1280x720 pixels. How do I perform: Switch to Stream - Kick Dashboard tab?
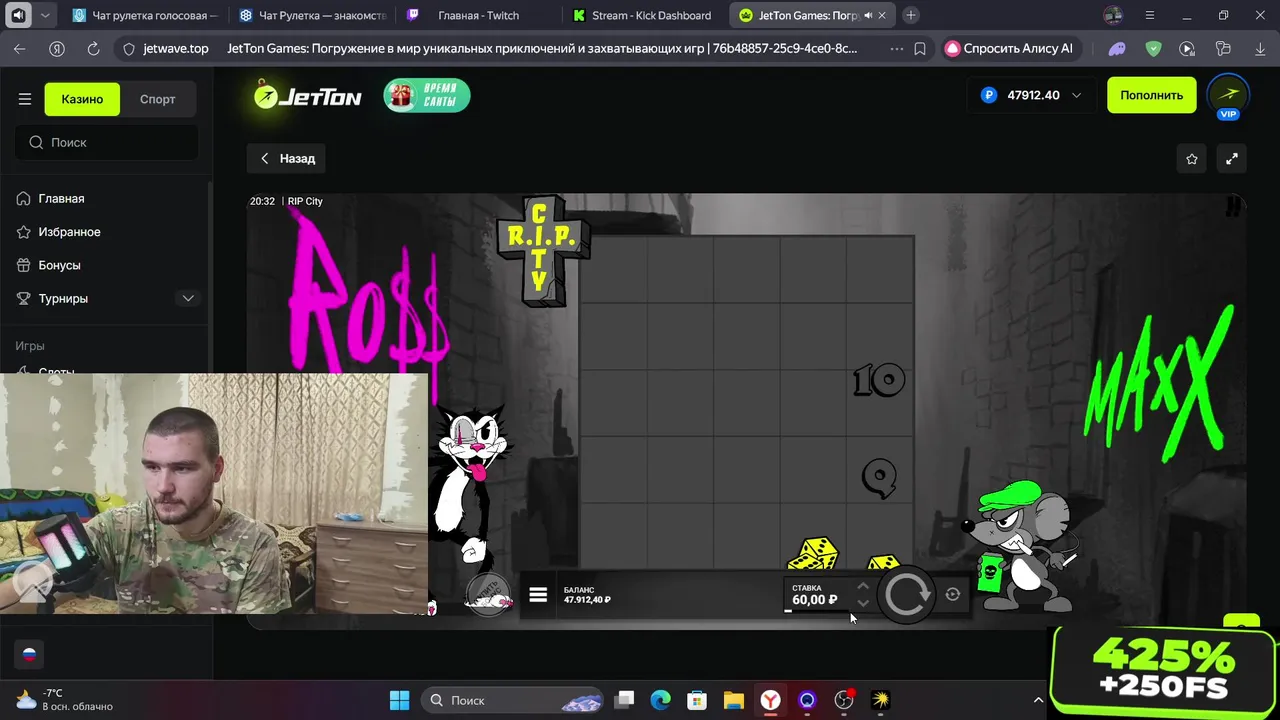645,15
